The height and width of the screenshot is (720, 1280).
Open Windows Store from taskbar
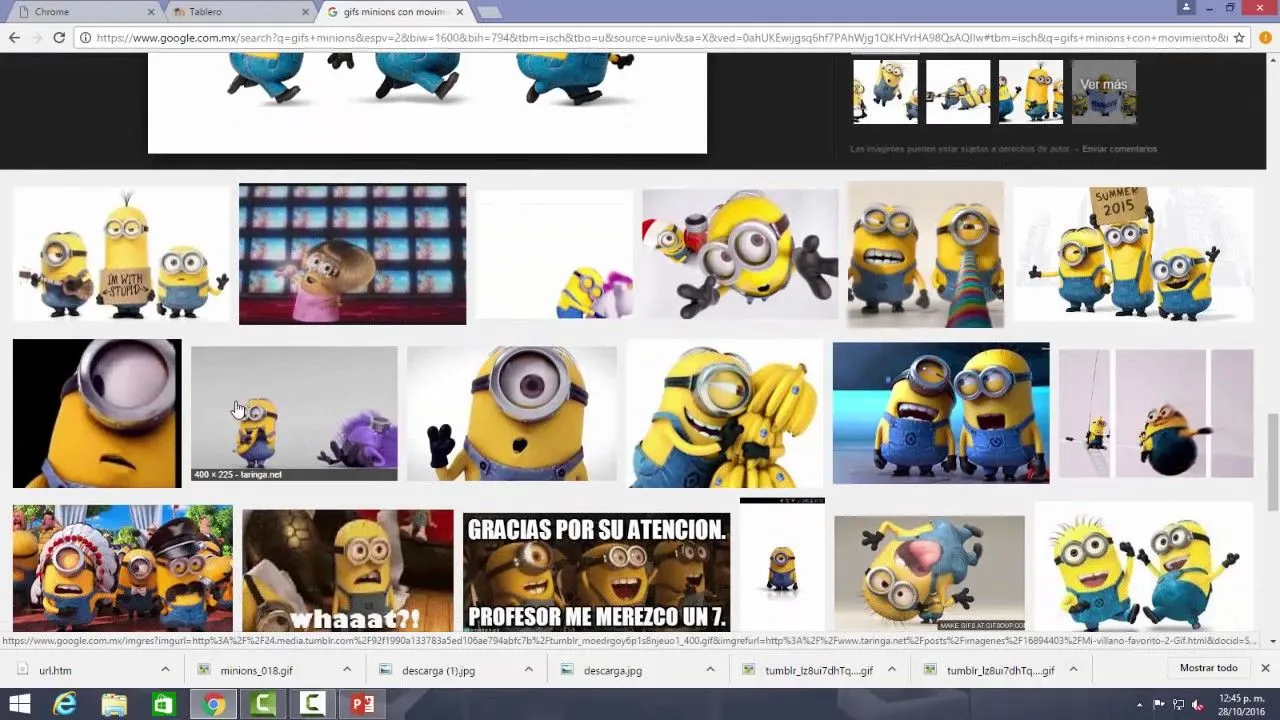pos(163,704)
